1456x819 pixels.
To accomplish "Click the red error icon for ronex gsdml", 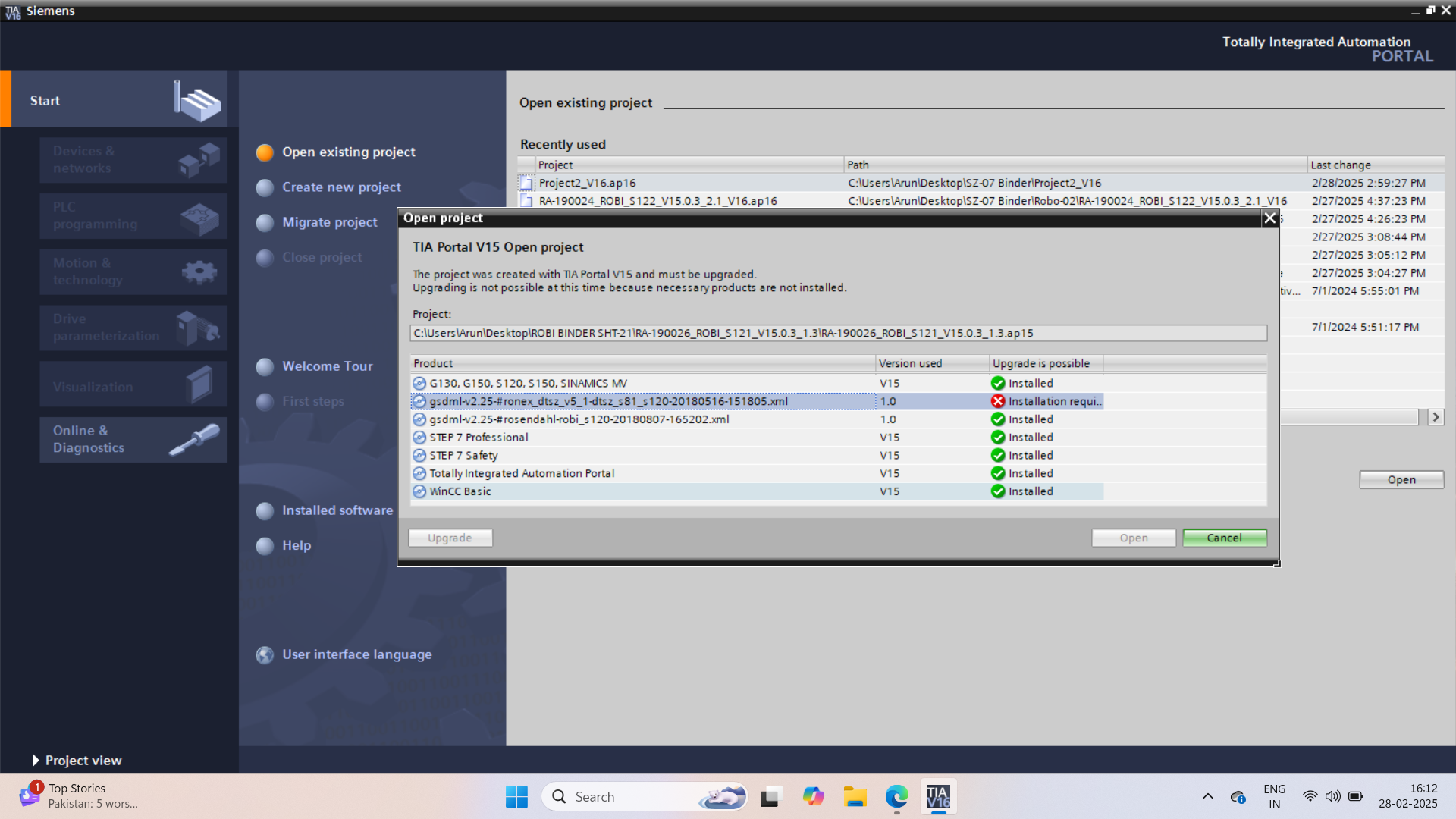I will [998, 401].
